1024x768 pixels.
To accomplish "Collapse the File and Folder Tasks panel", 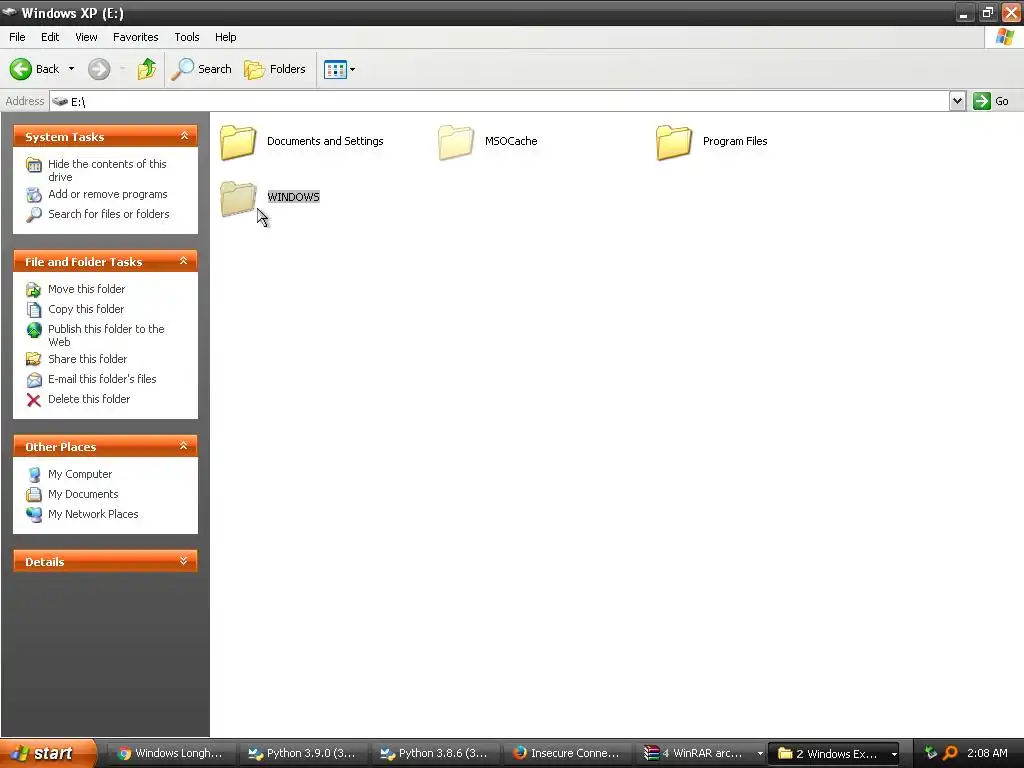I will click(x=184, y=261).
